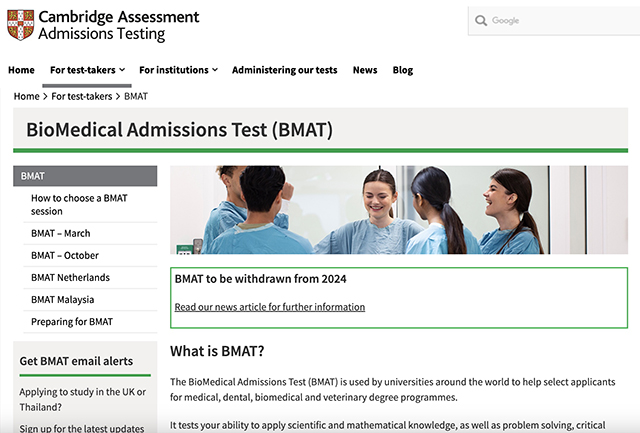Open the News page
The width and height of the screenshot is (640, 433).
(x=365, y=70)
